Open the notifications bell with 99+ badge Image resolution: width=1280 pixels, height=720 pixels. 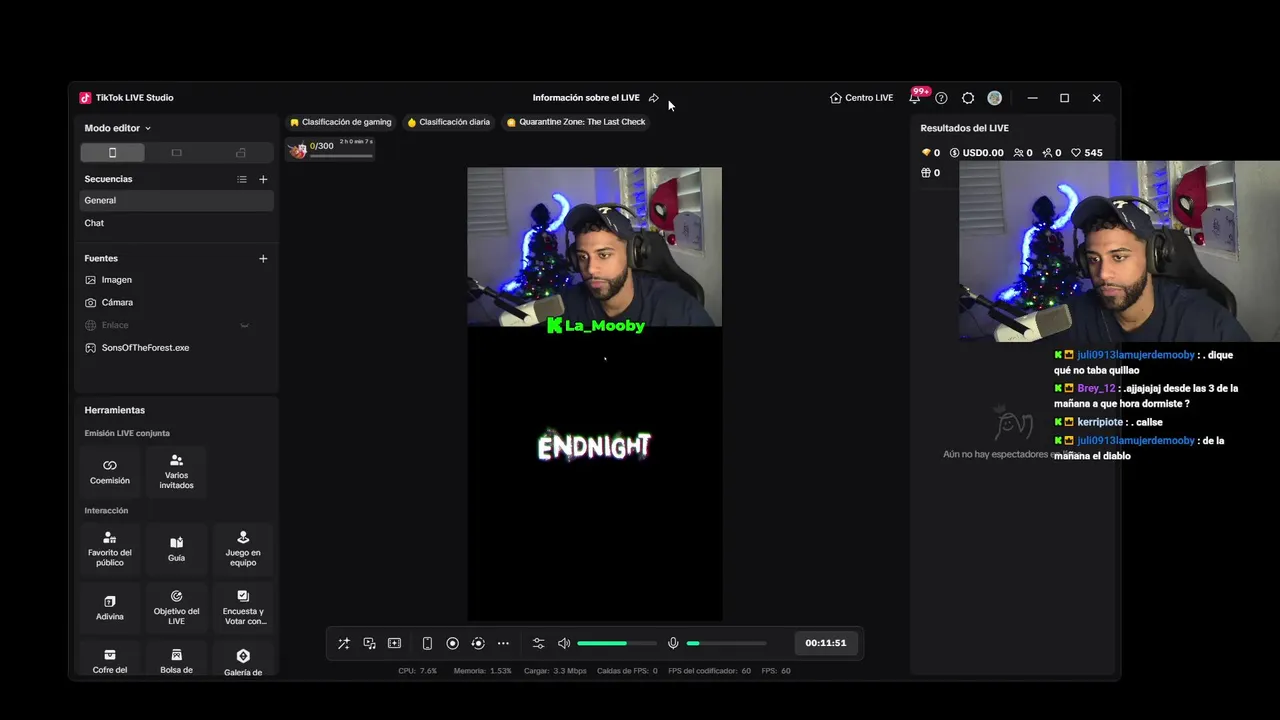pos(915,97)
